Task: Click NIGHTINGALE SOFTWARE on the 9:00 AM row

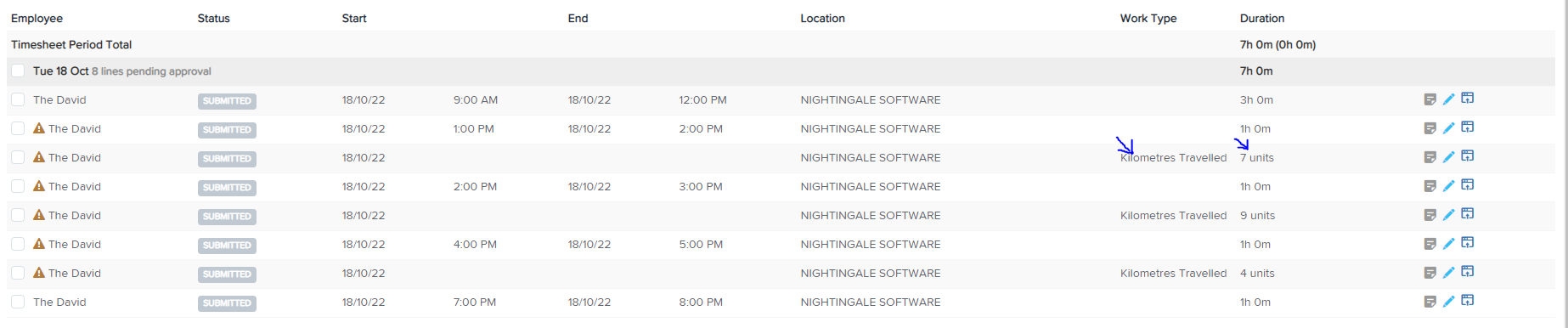Action: pyautogui.click(x=870, y=100)
